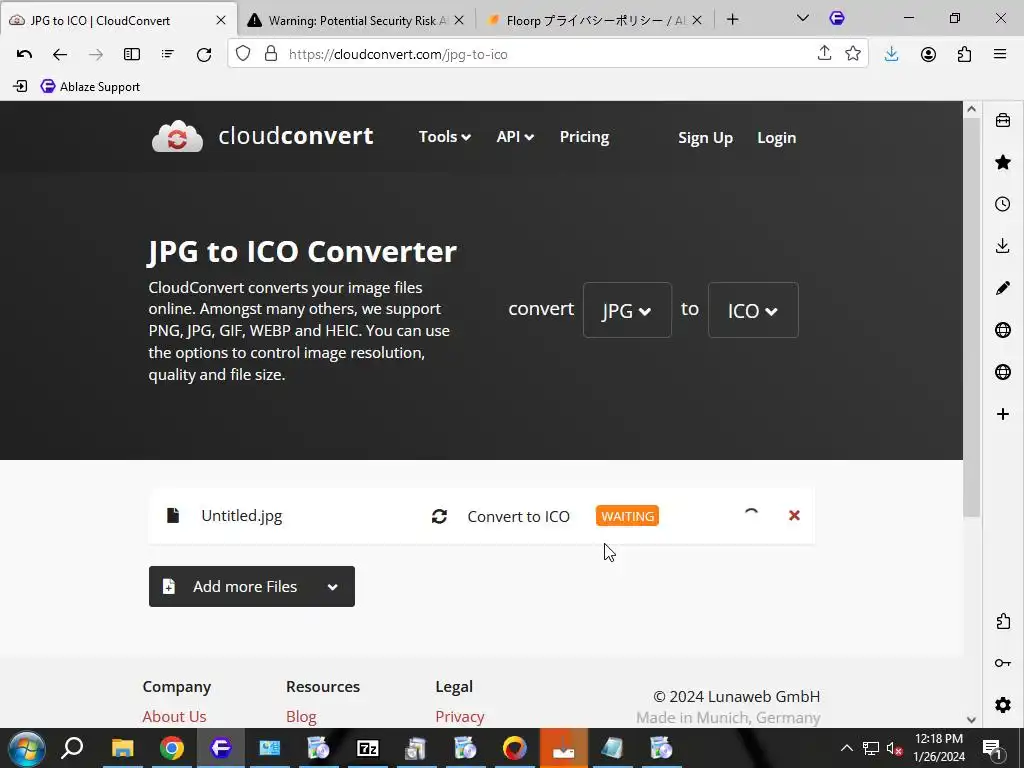
Task: Open the list all tabs chevron
Action: coord(803,18)
